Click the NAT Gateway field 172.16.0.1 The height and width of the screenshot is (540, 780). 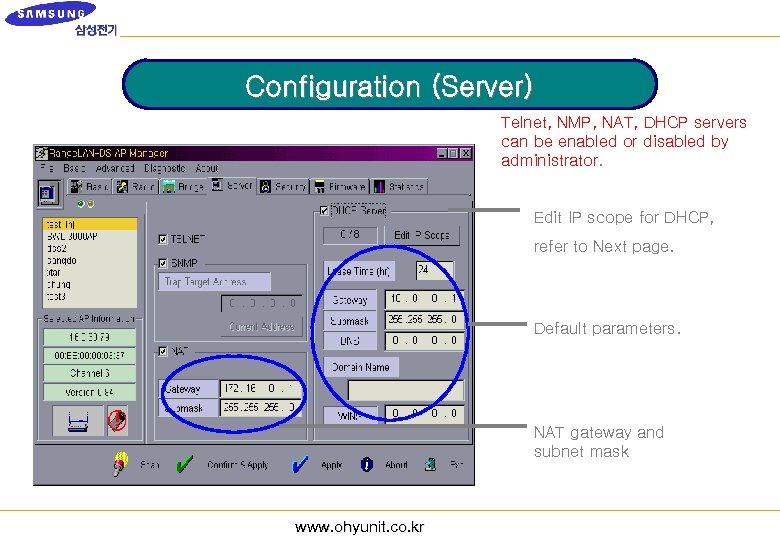click(261, 388)
